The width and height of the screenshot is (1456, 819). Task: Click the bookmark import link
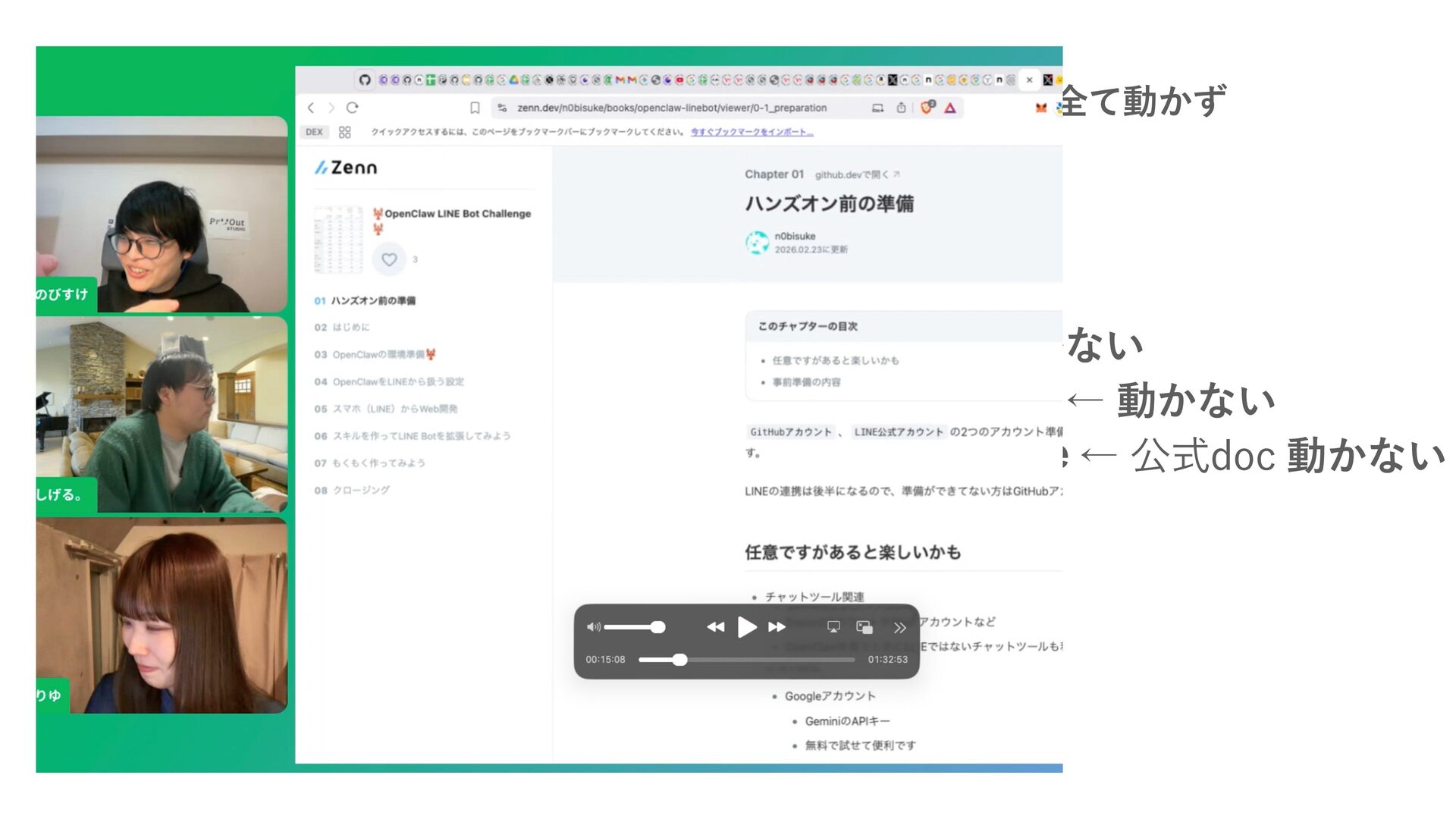(752, 132)
